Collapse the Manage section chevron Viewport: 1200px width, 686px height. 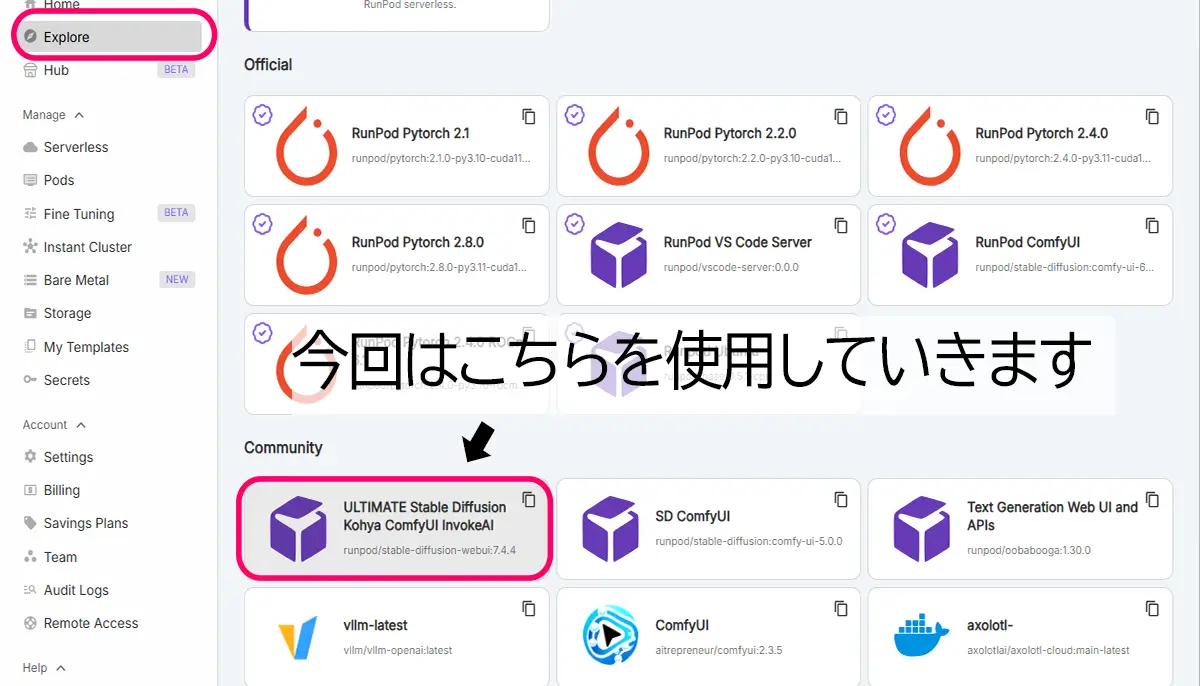pyautogui.click(x=80, y=115)
